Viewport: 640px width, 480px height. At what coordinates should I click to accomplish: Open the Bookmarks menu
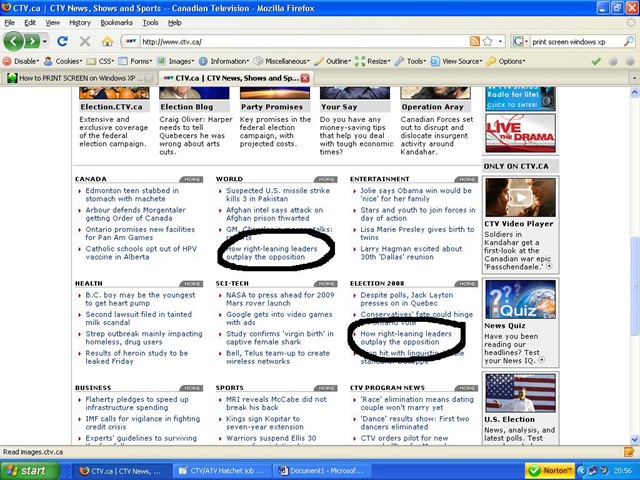(116, 23)
